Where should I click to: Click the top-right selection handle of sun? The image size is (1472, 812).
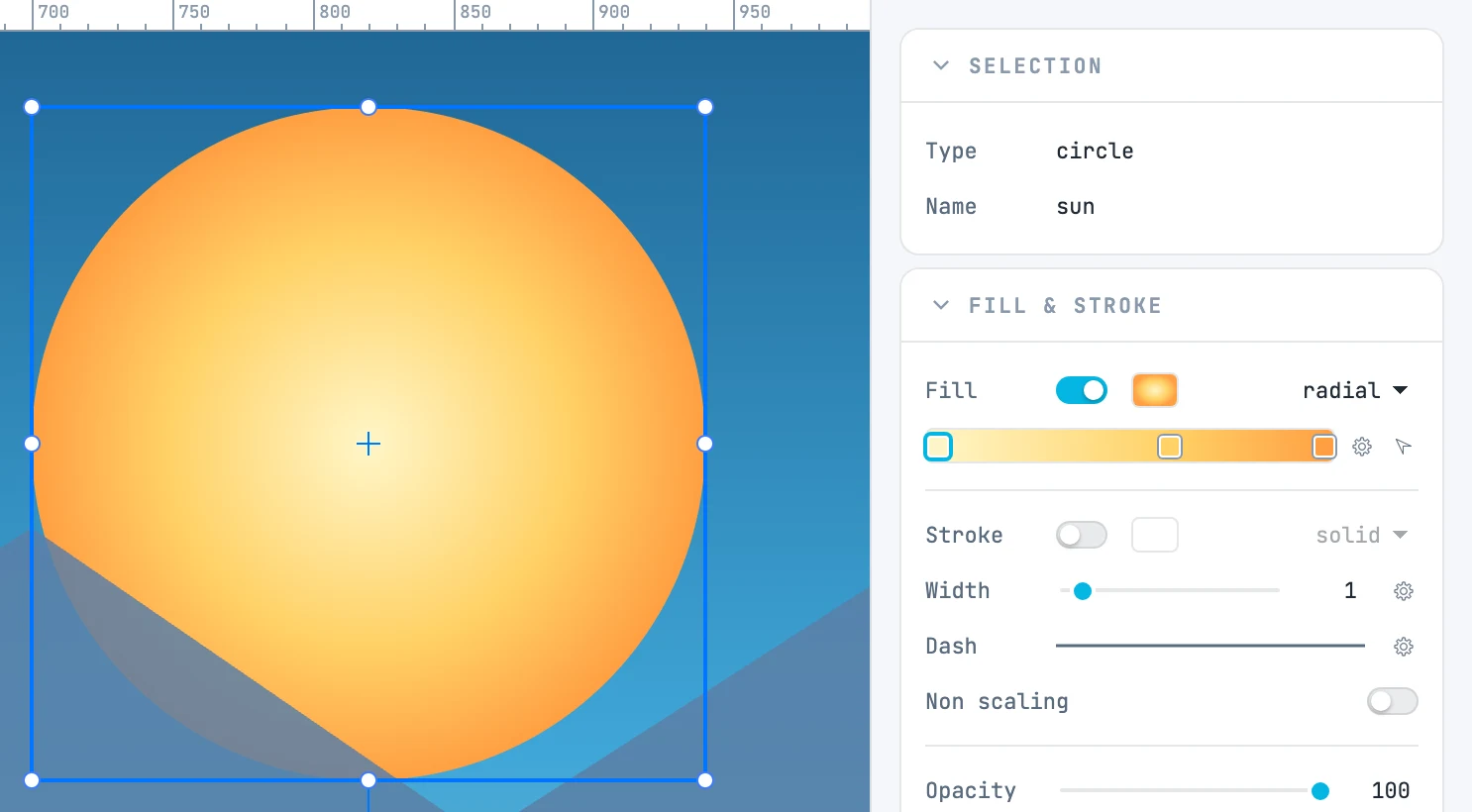pos(705,107)
